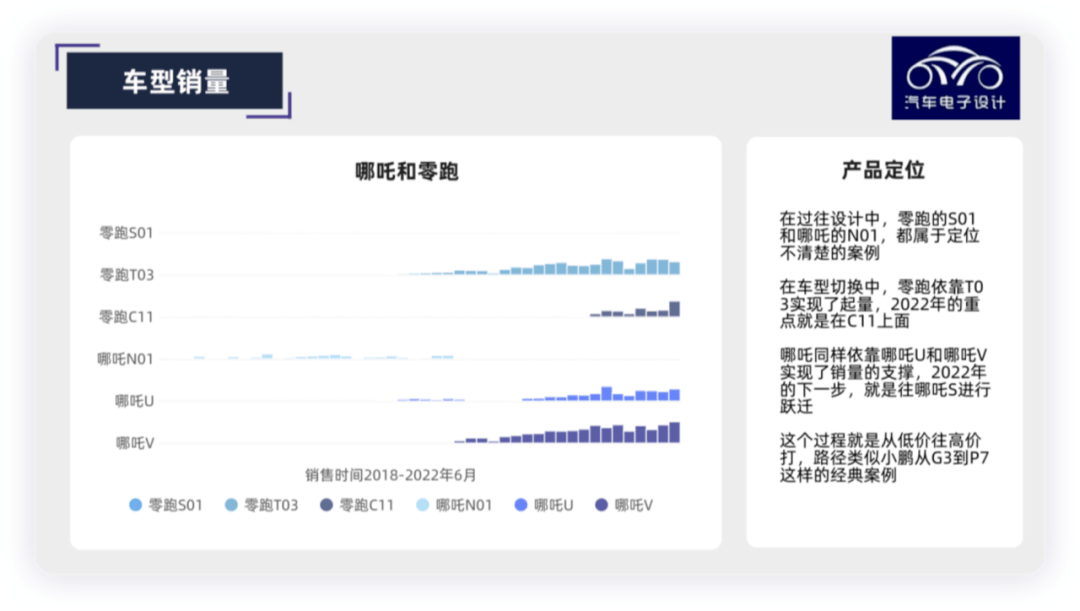Select the chart title 哪吒和零跑
Image resolution: width=1080 pixels, height=611 pixels.
coord(407,171)
